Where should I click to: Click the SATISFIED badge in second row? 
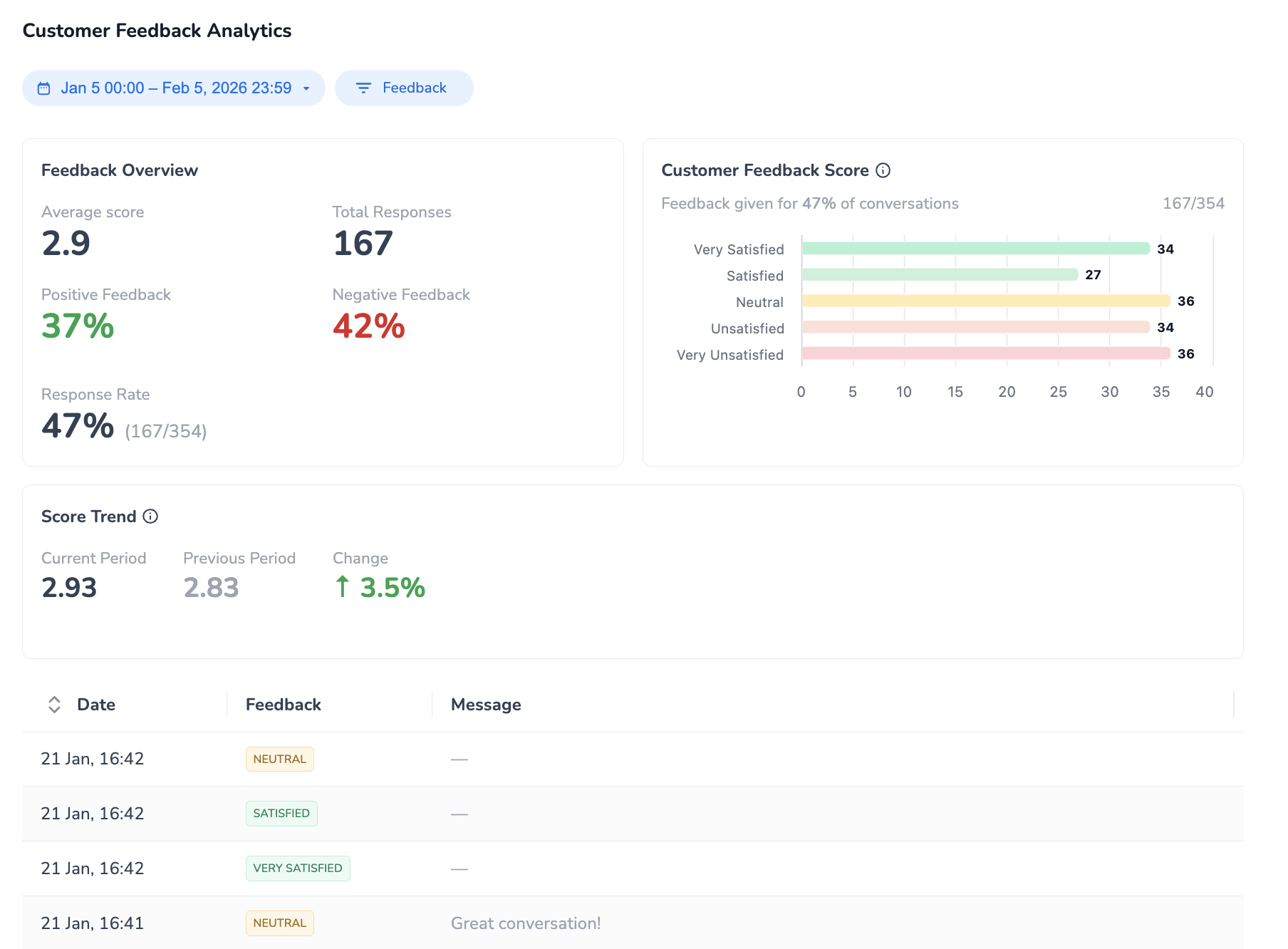click(281, 814)
